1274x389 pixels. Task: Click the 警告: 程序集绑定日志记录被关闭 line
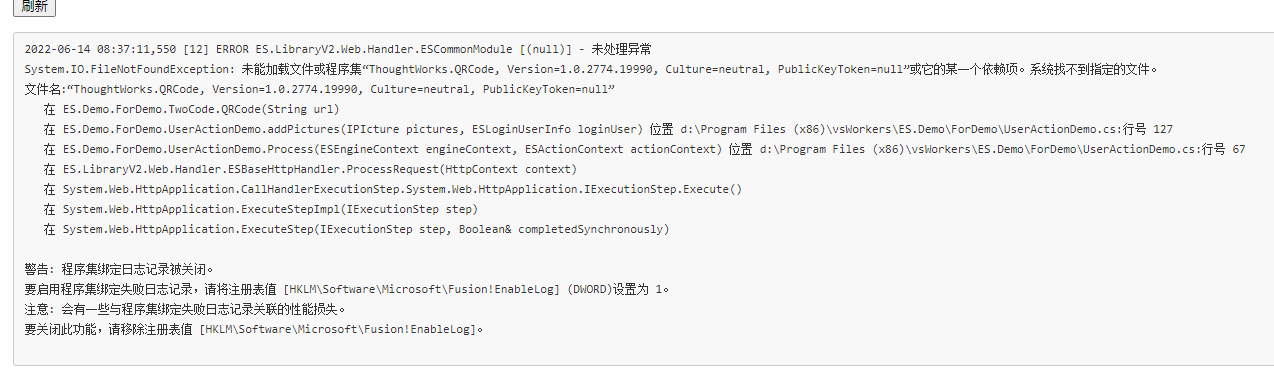(x=119, y=269)
